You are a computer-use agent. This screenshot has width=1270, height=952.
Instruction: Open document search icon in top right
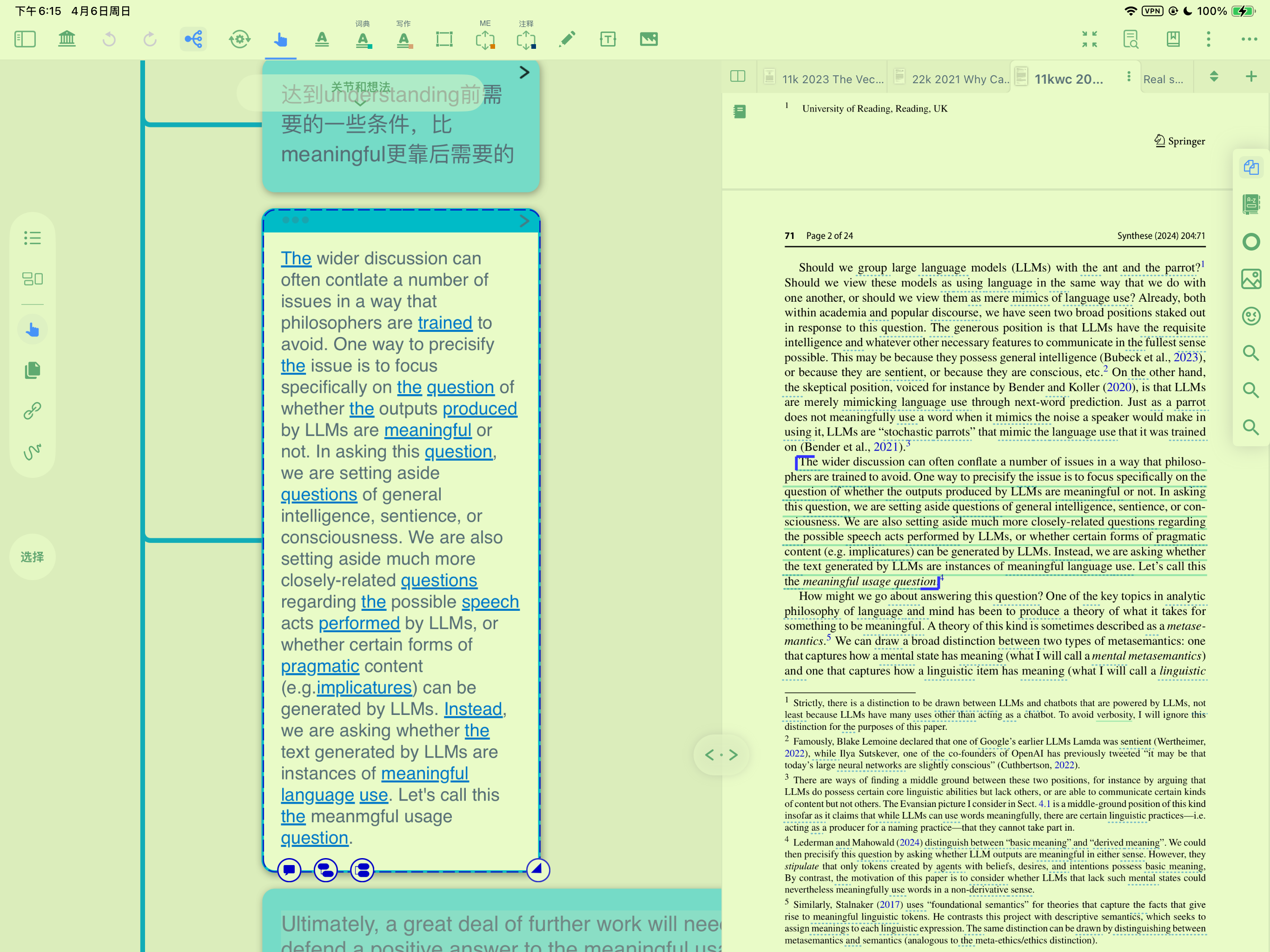(1131, 39)
